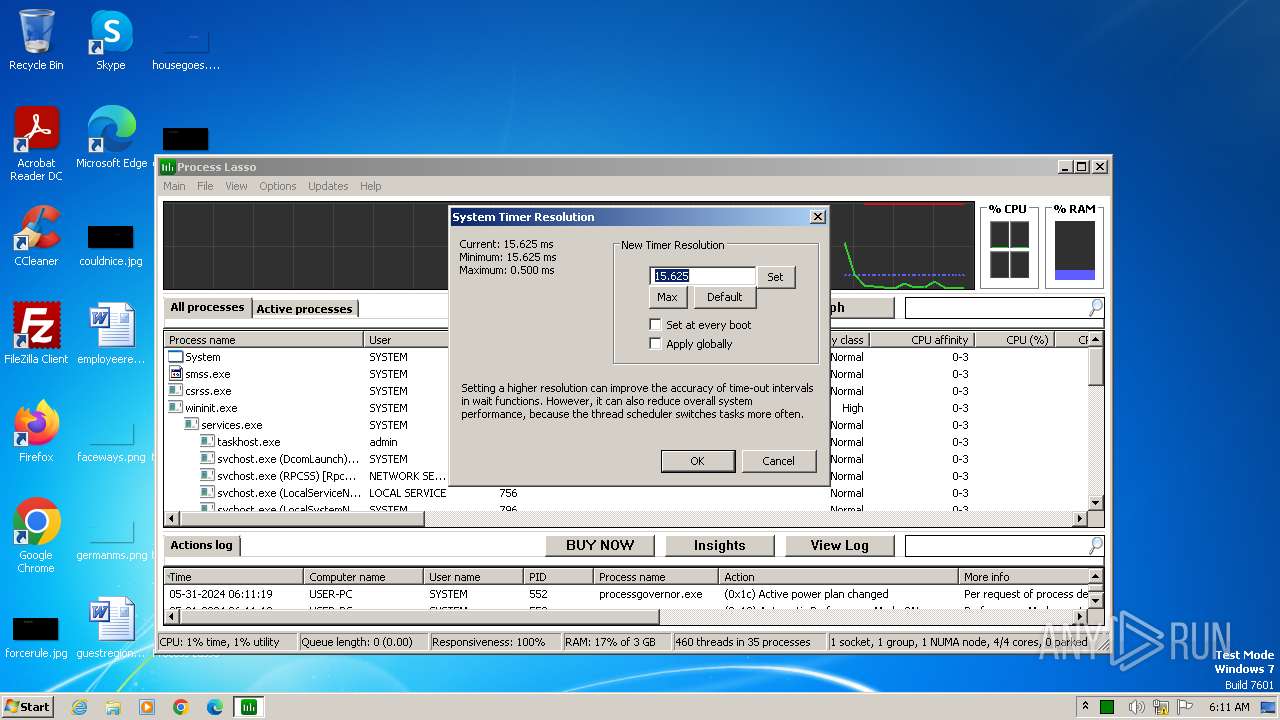Launch Google Chrome from the desktop
Screen dimensions: 1280x720
(x=36, y=536)
